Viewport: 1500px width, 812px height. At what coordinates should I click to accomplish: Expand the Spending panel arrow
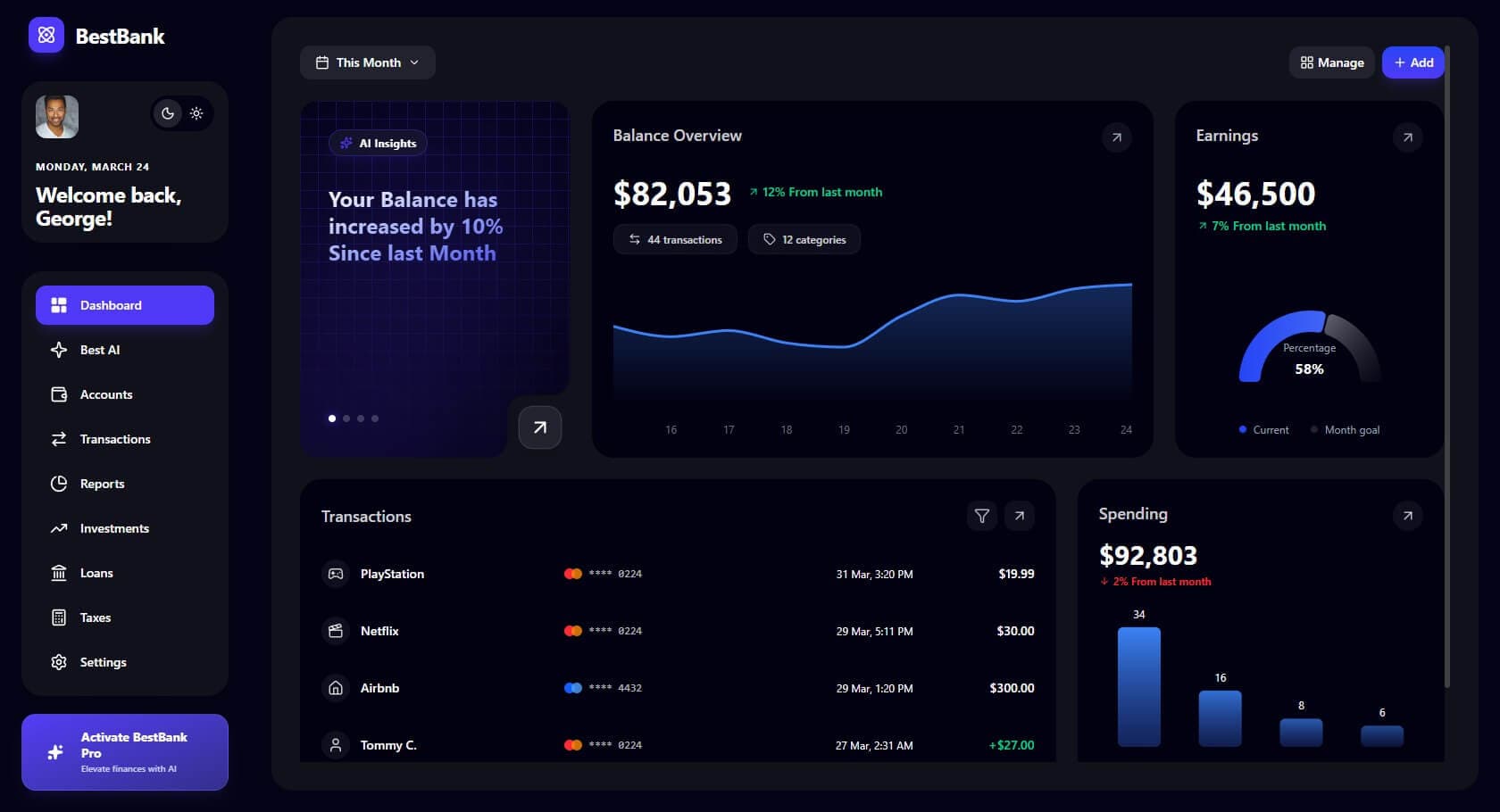[x=1408, y=516]
